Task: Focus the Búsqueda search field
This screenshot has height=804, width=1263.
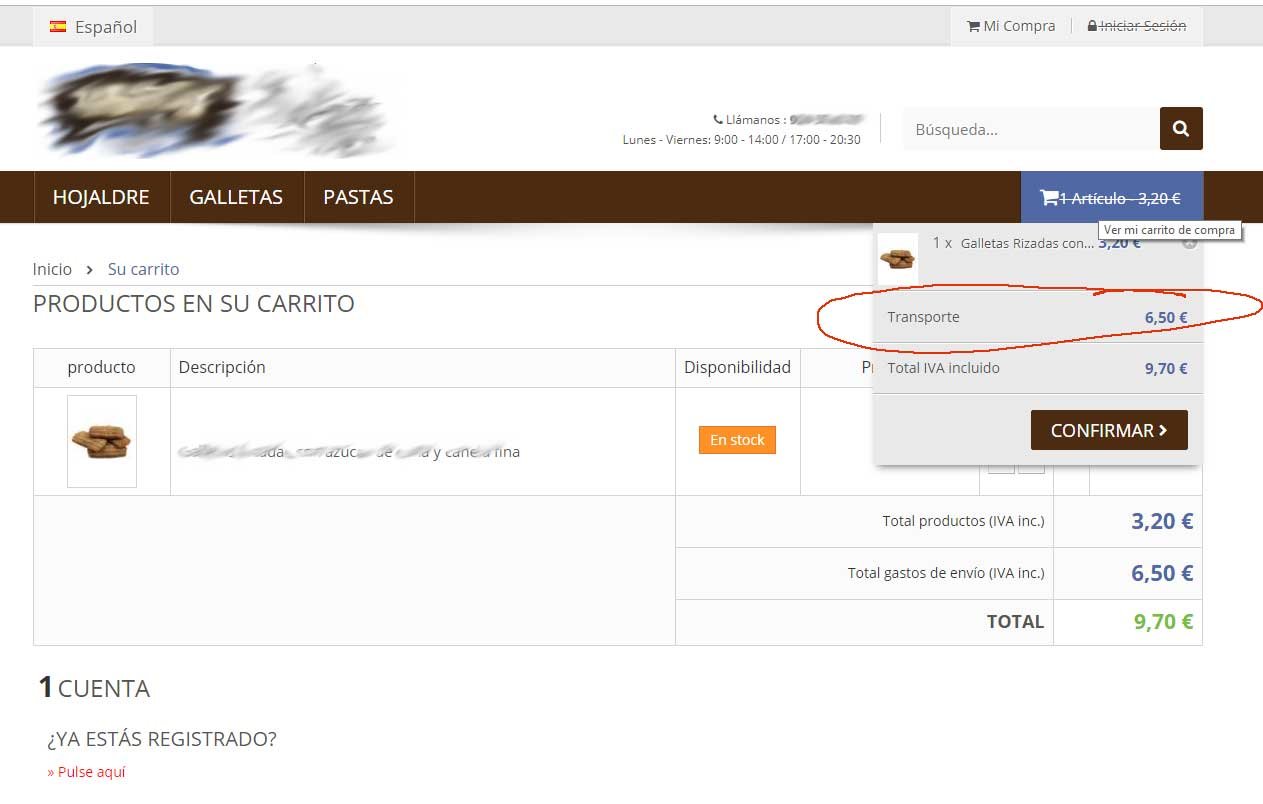Action: [1031, 129]
